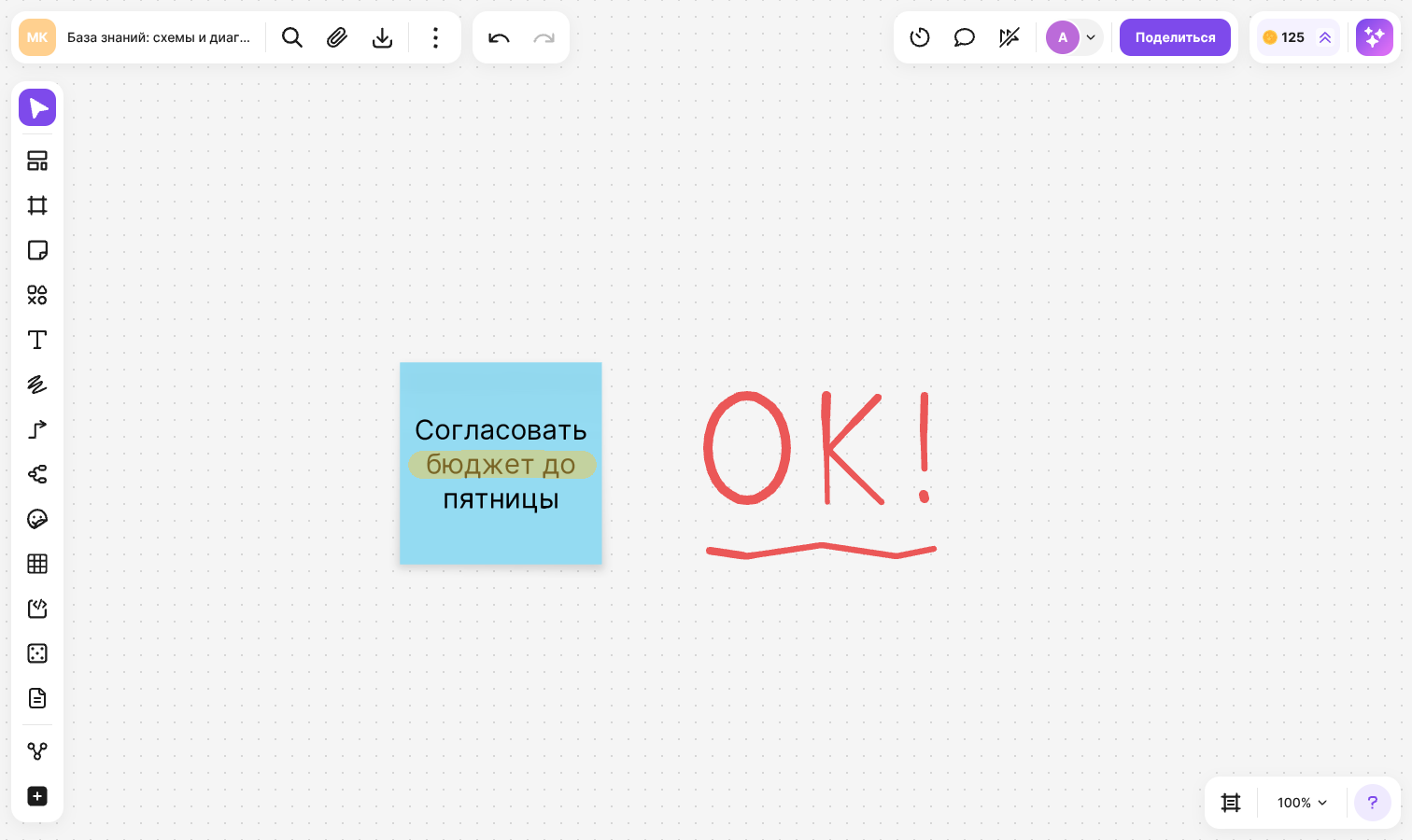Expand the 125 credits upgrade chevron
This screenshot has height=840, width=1412.
click(x=1325, y=37)
